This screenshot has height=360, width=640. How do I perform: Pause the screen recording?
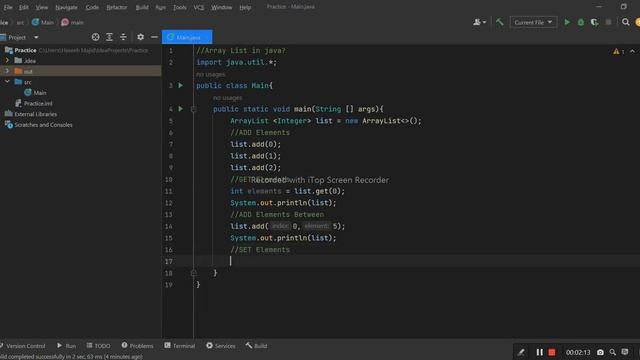[539, 352]
